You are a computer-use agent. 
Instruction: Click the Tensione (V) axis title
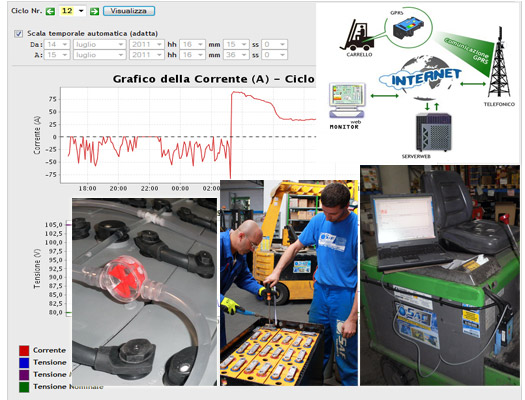37,269
